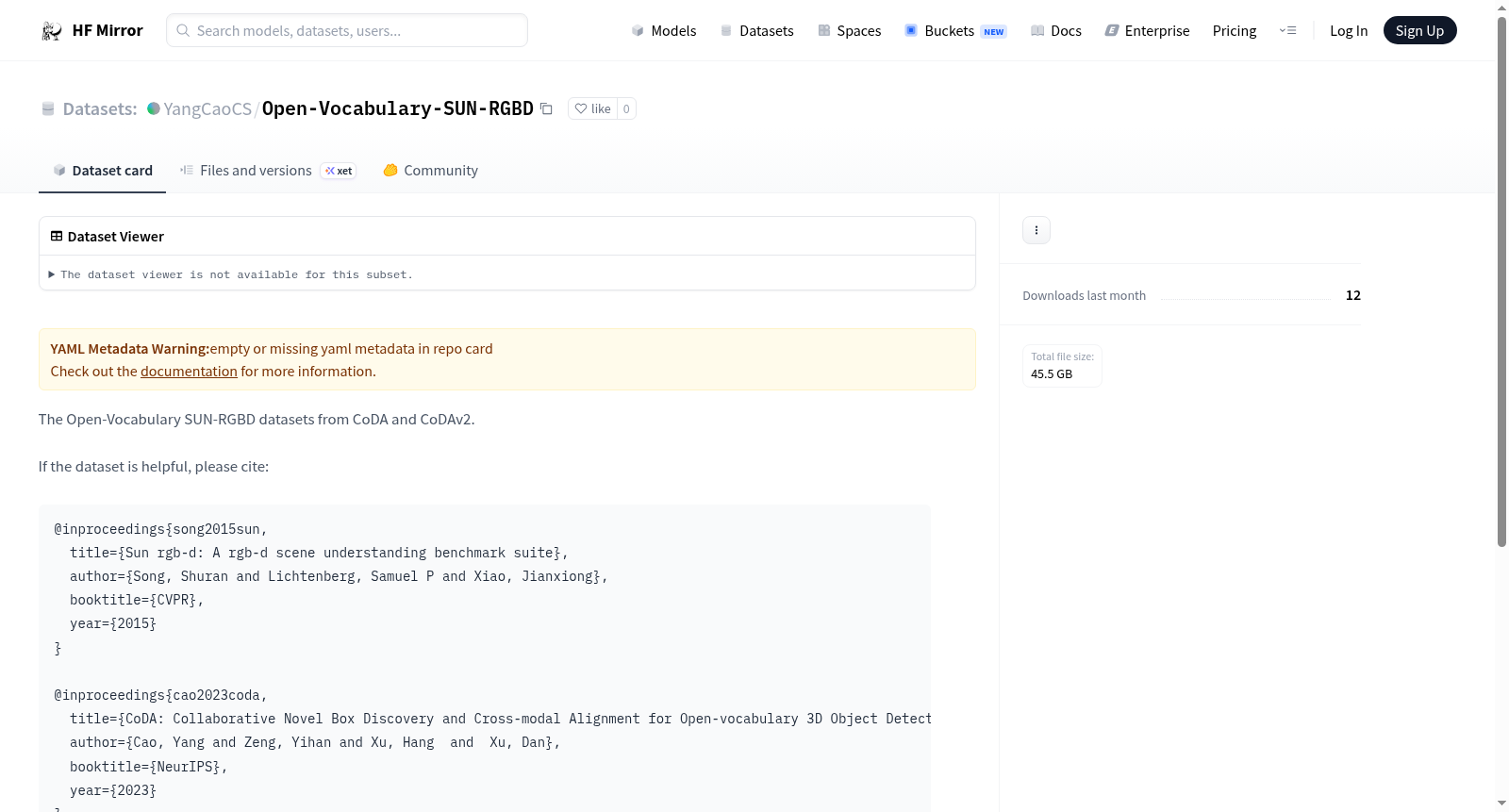Viewport: 1509px width, 812px height.
Task: Click the Open-Vocabulary SUN-RGBD description sentence
Action: tap(257, 420)
